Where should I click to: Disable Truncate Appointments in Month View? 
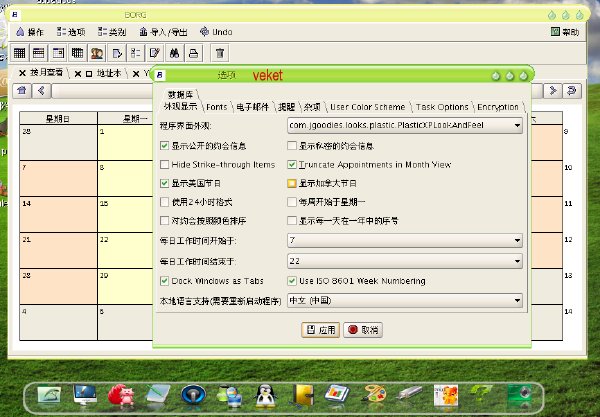pos(292,165)
